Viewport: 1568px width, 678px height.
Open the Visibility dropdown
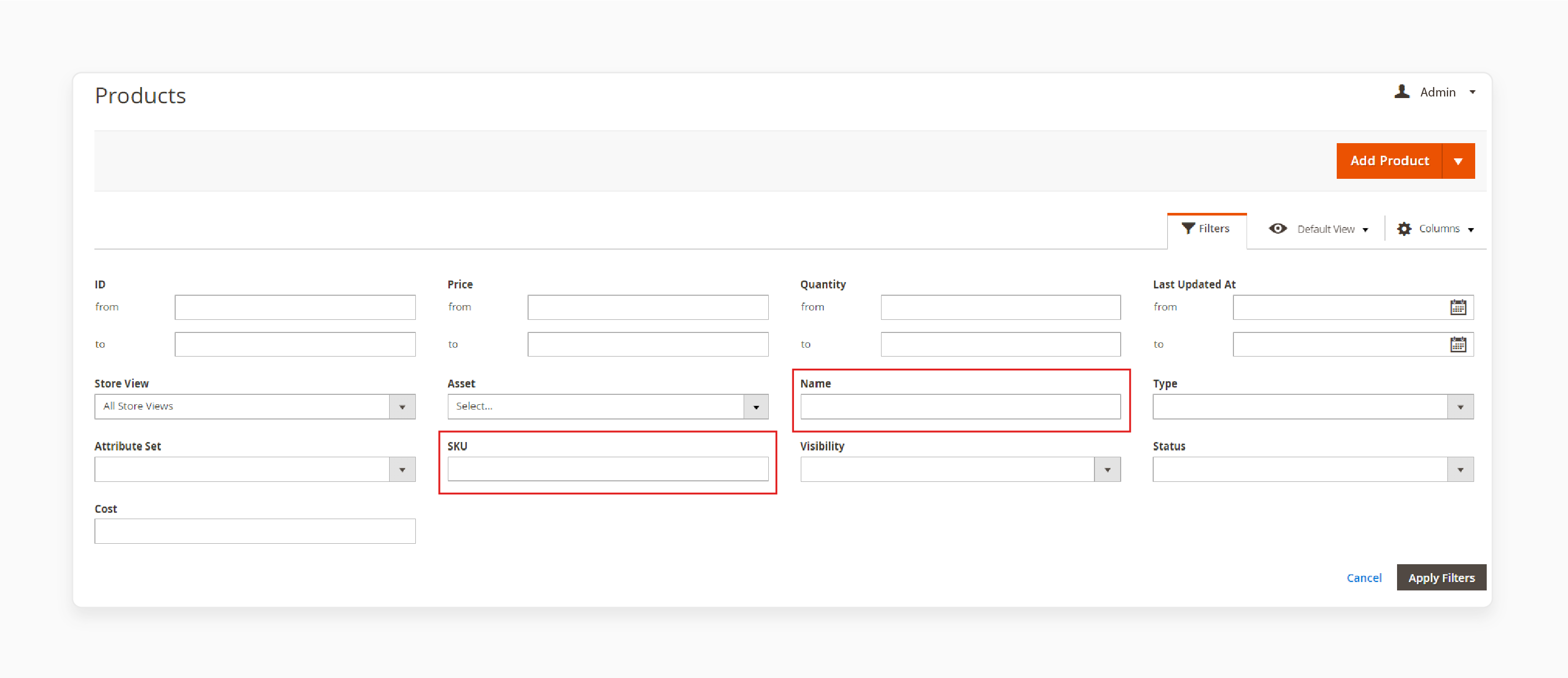pyautogui.click(x=961, y=469)
